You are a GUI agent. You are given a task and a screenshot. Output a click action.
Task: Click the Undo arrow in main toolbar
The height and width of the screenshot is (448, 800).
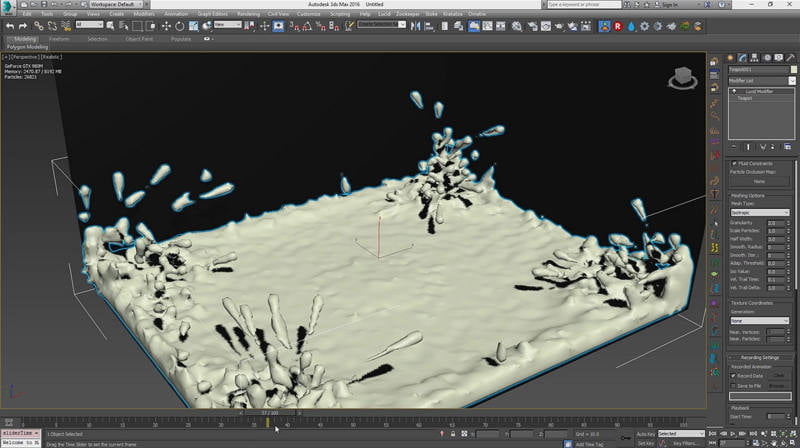[10, 25]
